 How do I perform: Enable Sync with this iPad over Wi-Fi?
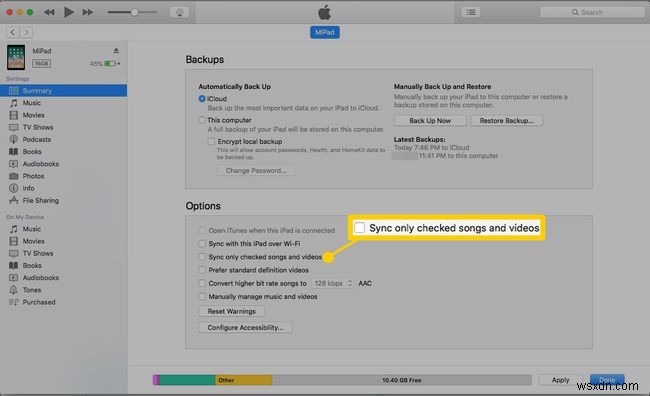click(x=202, y=244)
